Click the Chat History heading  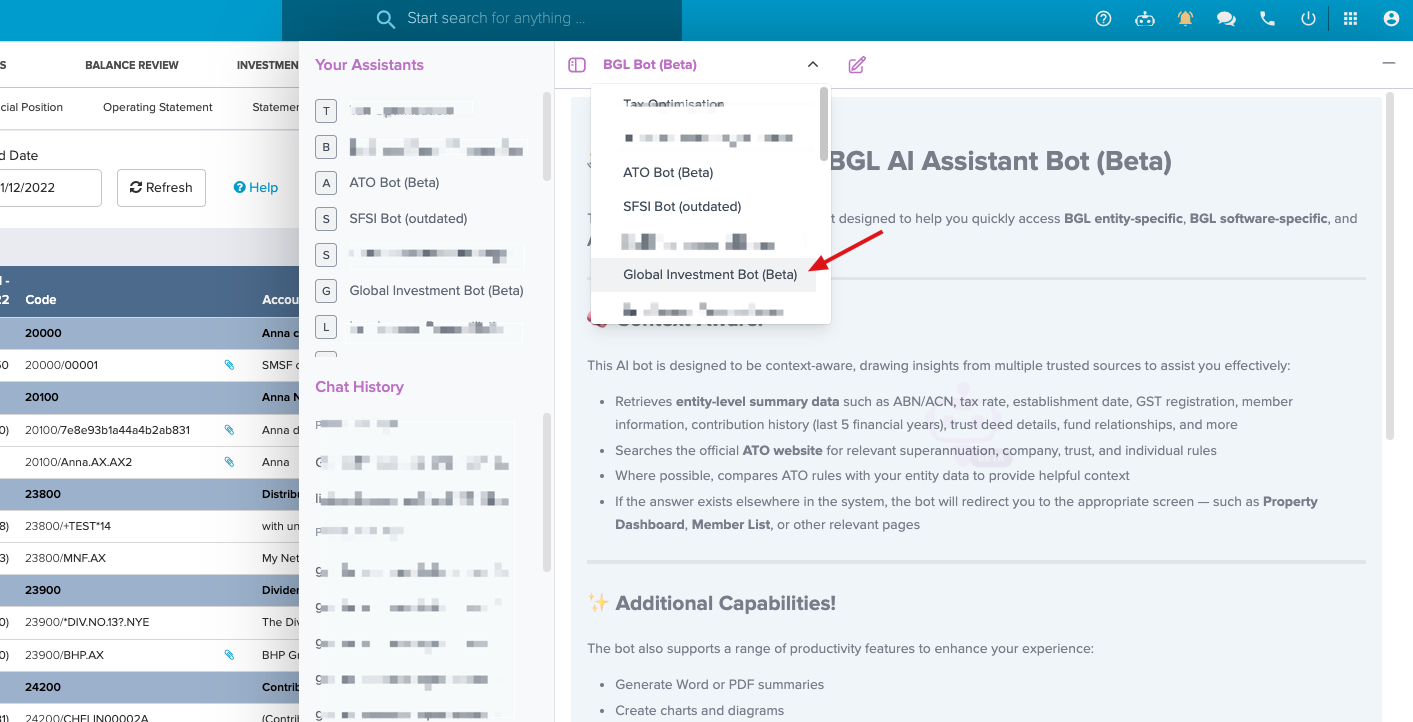pyautogui.click(x=359, y=387)
